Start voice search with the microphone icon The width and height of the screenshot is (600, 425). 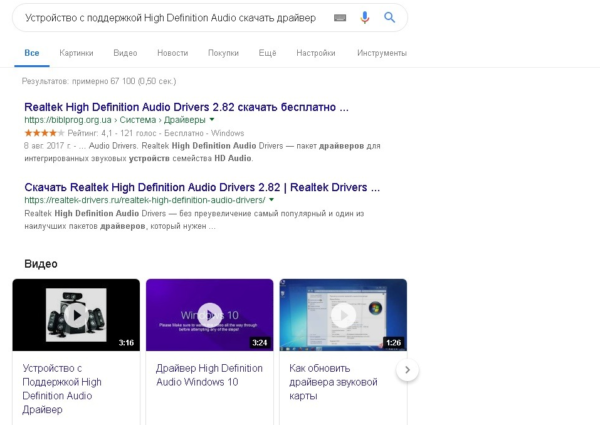pyautogui.click(x=365, y=18)
